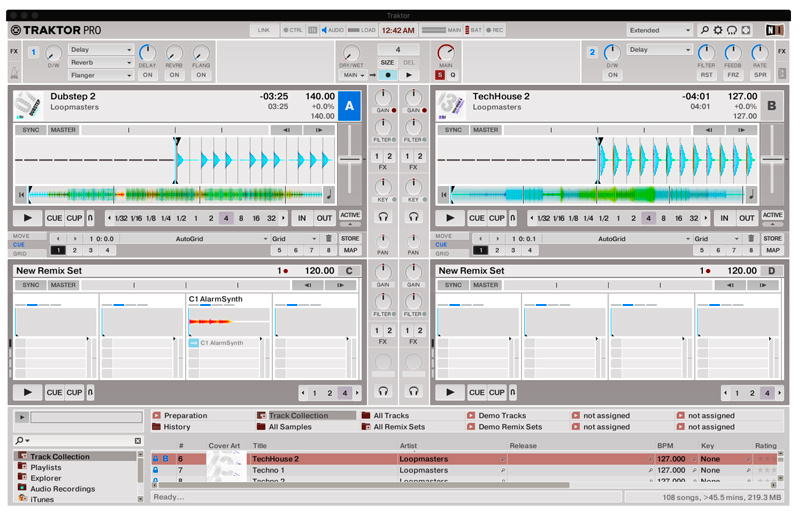Viewport: 800px width, 514px height.
Task: Toggle Flanger effect ON in FX unit 1
Action: [x=201, y=75]
